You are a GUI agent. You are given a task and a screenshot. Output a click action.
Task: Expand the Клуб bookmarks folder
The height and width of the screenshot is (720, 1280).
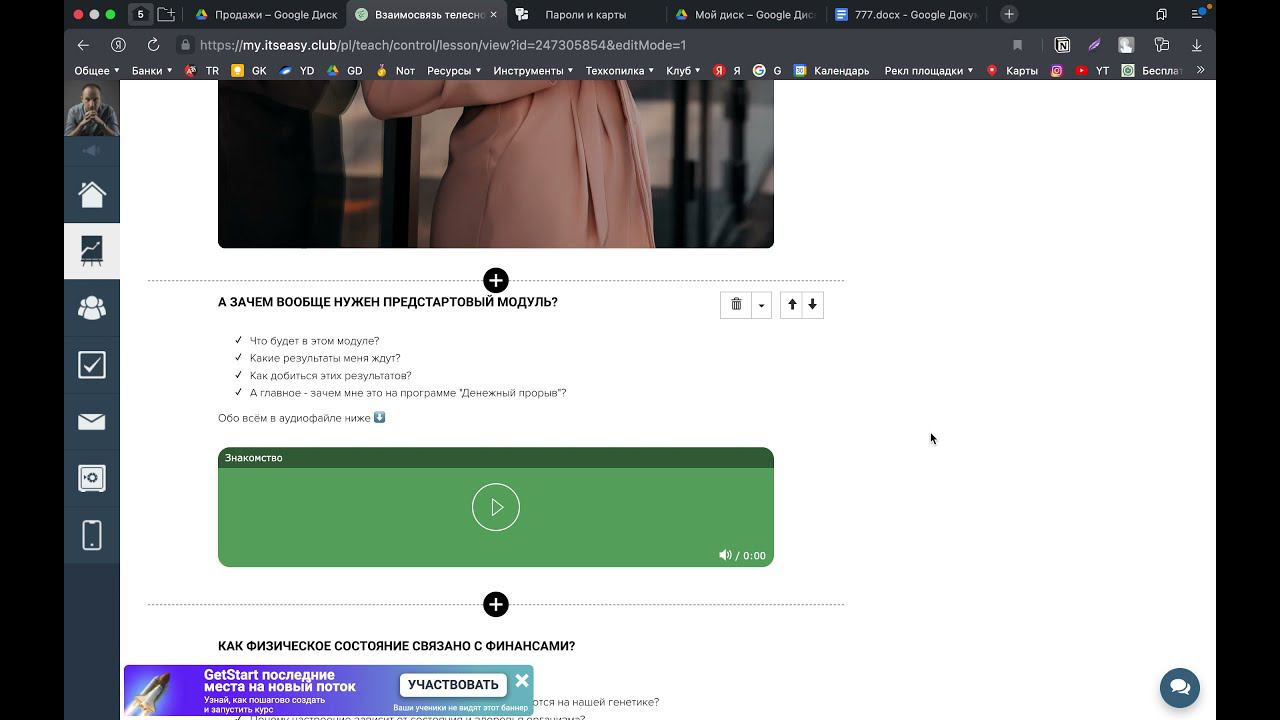pos(684,71)
